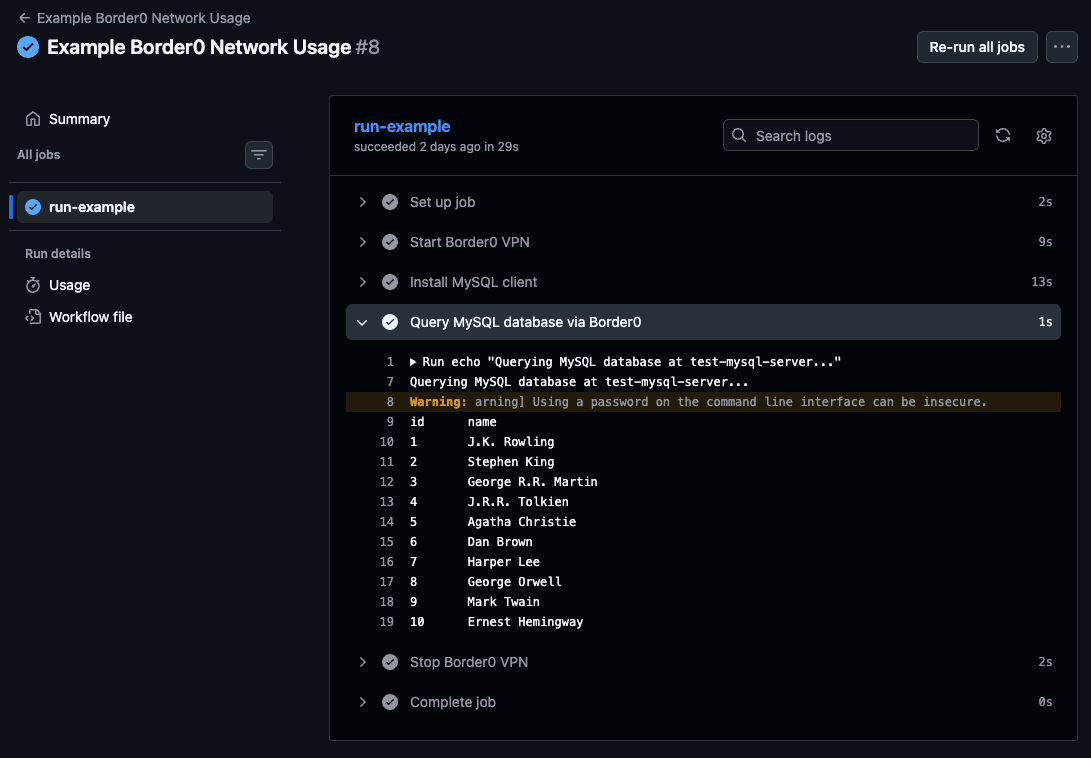
Task: Click the 'Ernest Hemingway' log row
Action: pyautogui.click(x=703, y=622)
